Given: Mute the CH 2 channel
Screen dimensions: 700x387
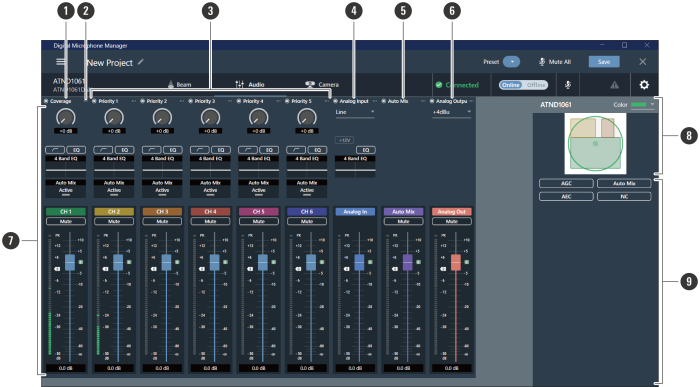Looking at the screenshot, I should pyautogui.click(x=114, y=221).
